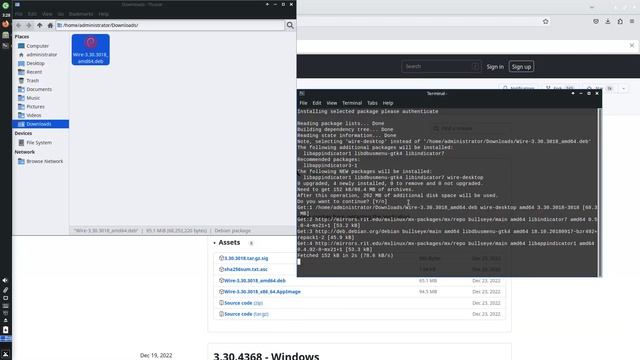Open browser hamburger menu
The height and width of the screenshot is (360, 640).
(x=632, y=21)
